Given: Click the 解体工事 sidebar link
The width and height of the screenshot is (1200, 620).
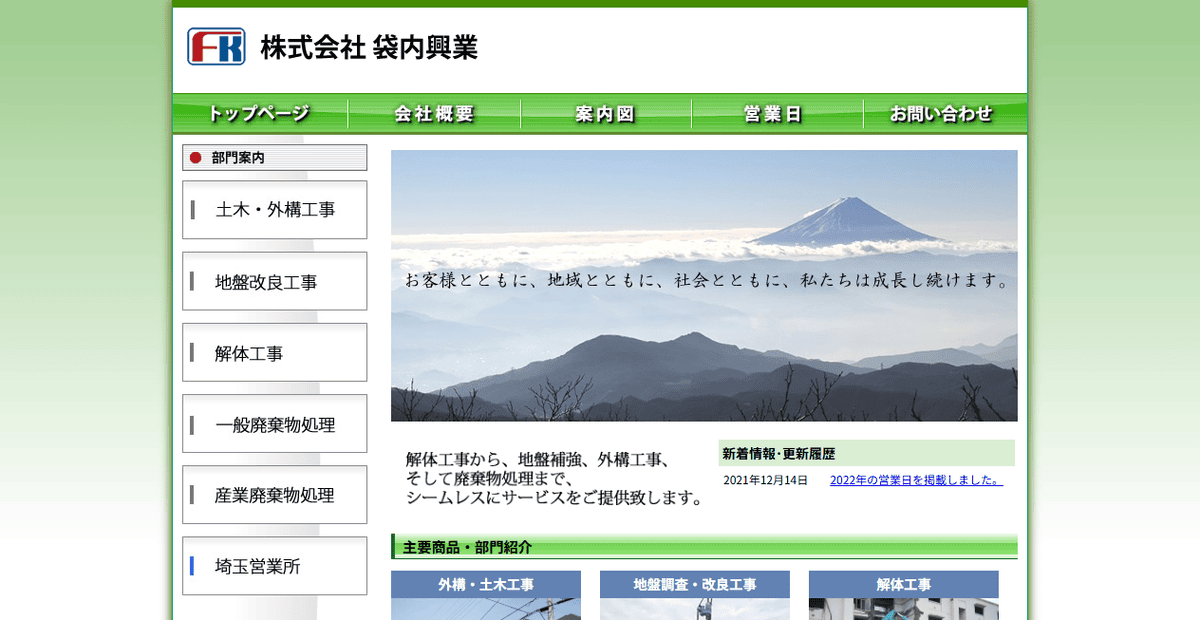Looking at the screenshot, I should pyautogui.click(x=274, y=352).
